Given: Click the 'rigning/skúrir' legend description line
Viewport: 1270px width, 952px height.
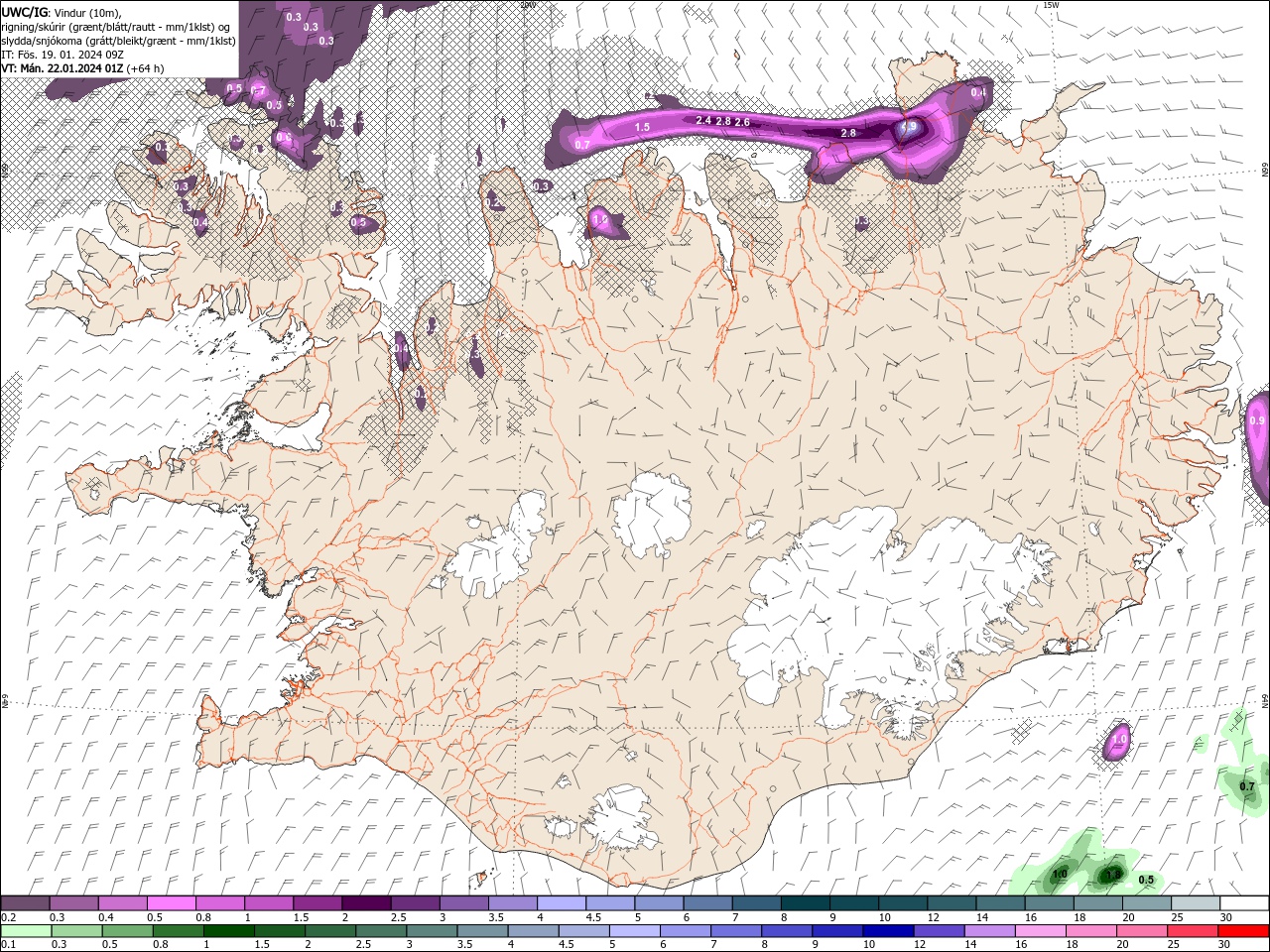Looking at the screenshot, I should coord(115,27).
